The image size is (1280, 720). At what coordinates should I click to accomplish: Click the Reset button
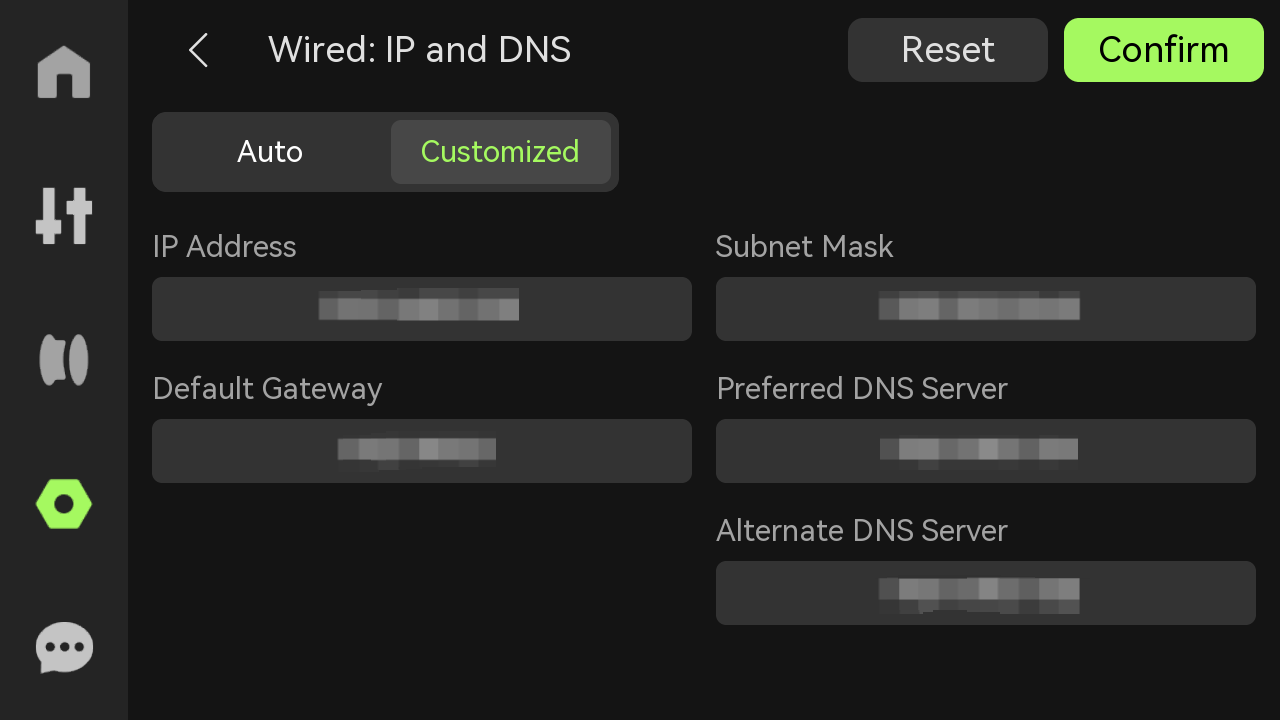(948, 50)
